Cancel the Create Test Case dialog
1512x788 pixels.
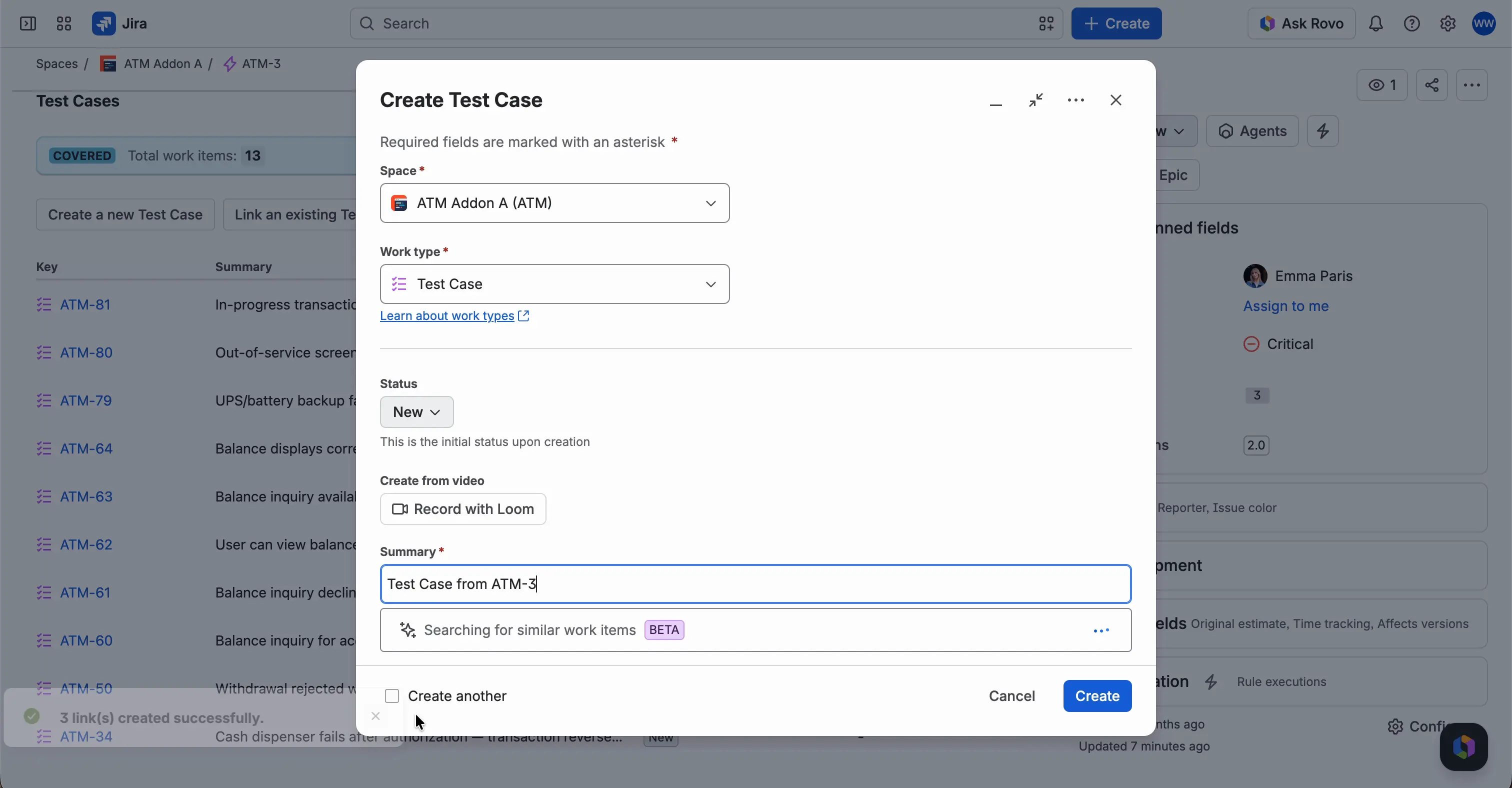pyautogui.click(x=1011, y=696)
